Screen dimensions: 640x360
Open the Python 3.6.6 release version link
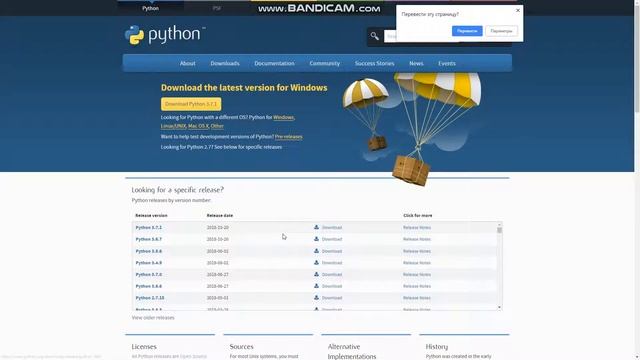click(149, 286)
